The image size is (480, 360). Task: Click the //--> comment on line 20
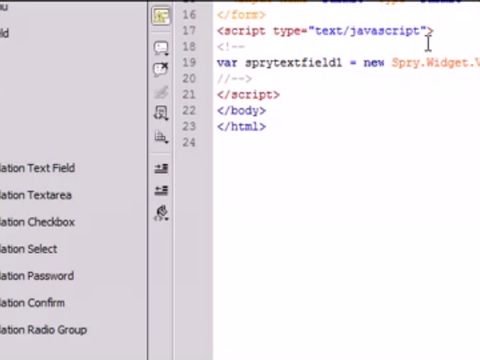pyautogui.click(x=234, y=79)
